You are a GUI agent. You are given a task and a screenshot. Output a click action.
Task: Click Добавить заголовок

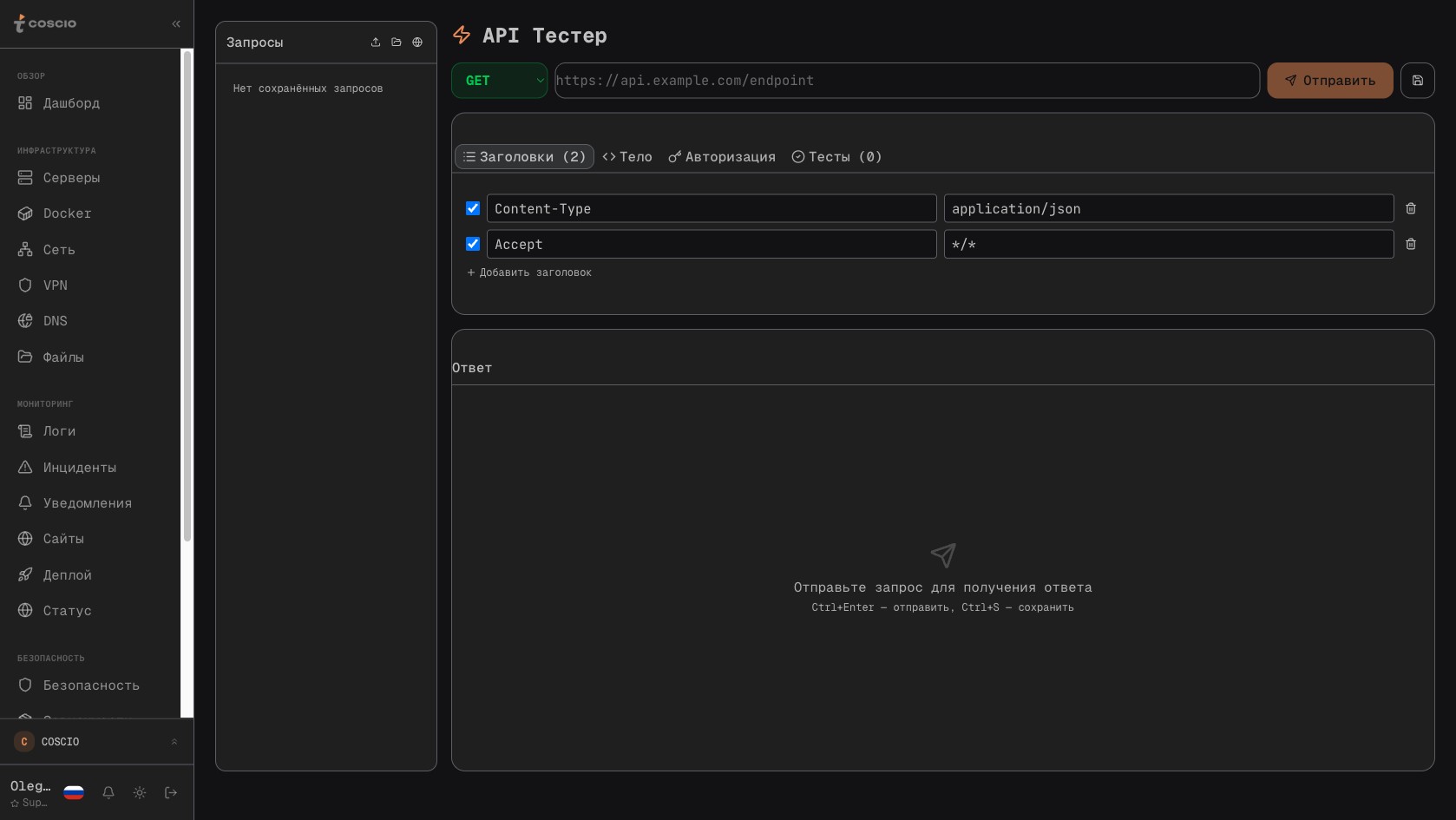[529, 272]
